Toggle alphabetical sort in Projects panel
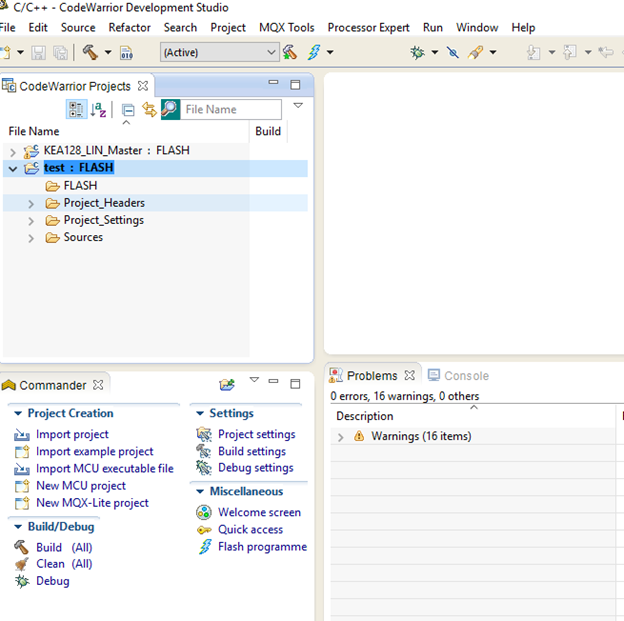624x621 pixels. (x=98, y=109)
